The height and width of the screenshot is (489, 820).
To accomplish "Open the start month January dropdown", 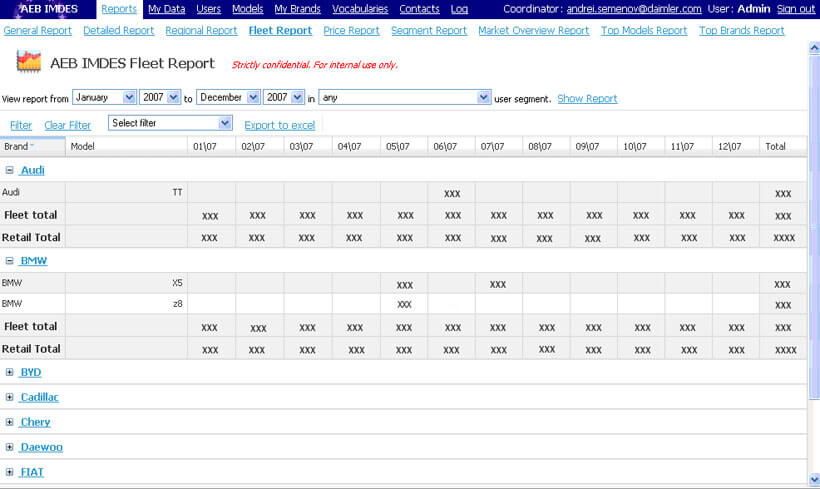I will pos(129,98).
